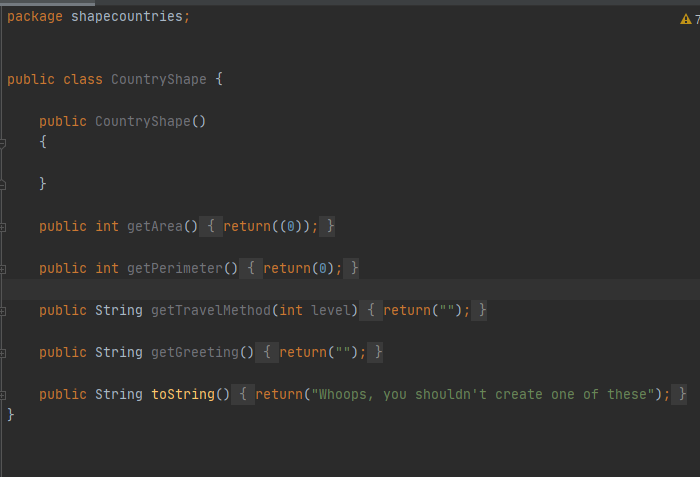
Task: Click the getTravelMethod method name
Action: pos(211,310)
